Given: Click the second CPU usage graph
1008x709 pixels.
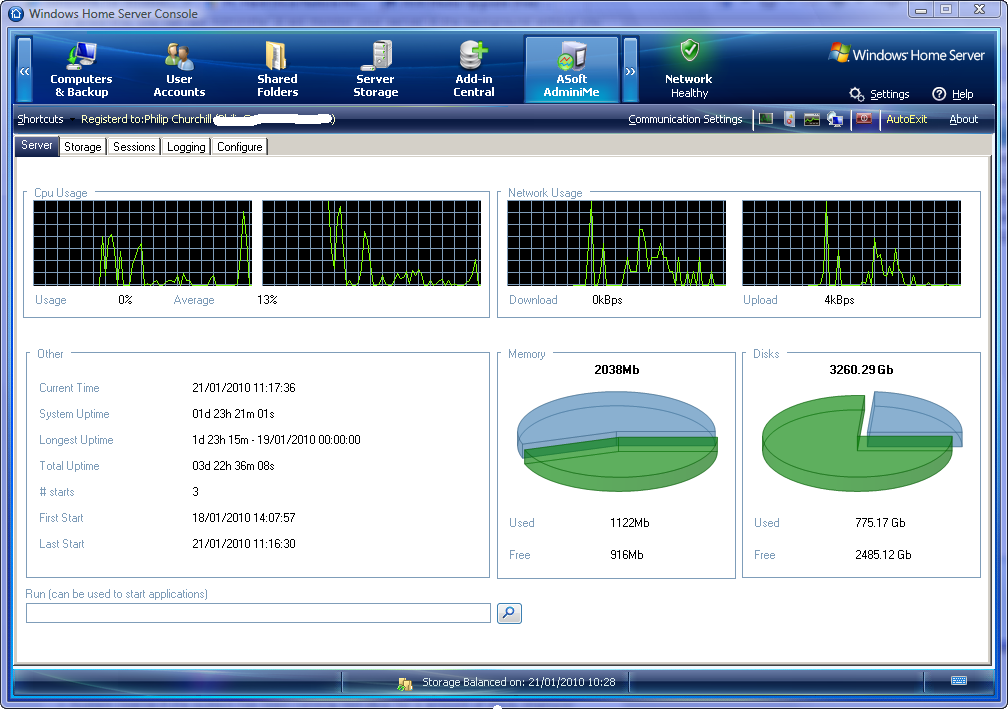Looking at the screenshot, I should pyautogui.click(x=372, y=243).
